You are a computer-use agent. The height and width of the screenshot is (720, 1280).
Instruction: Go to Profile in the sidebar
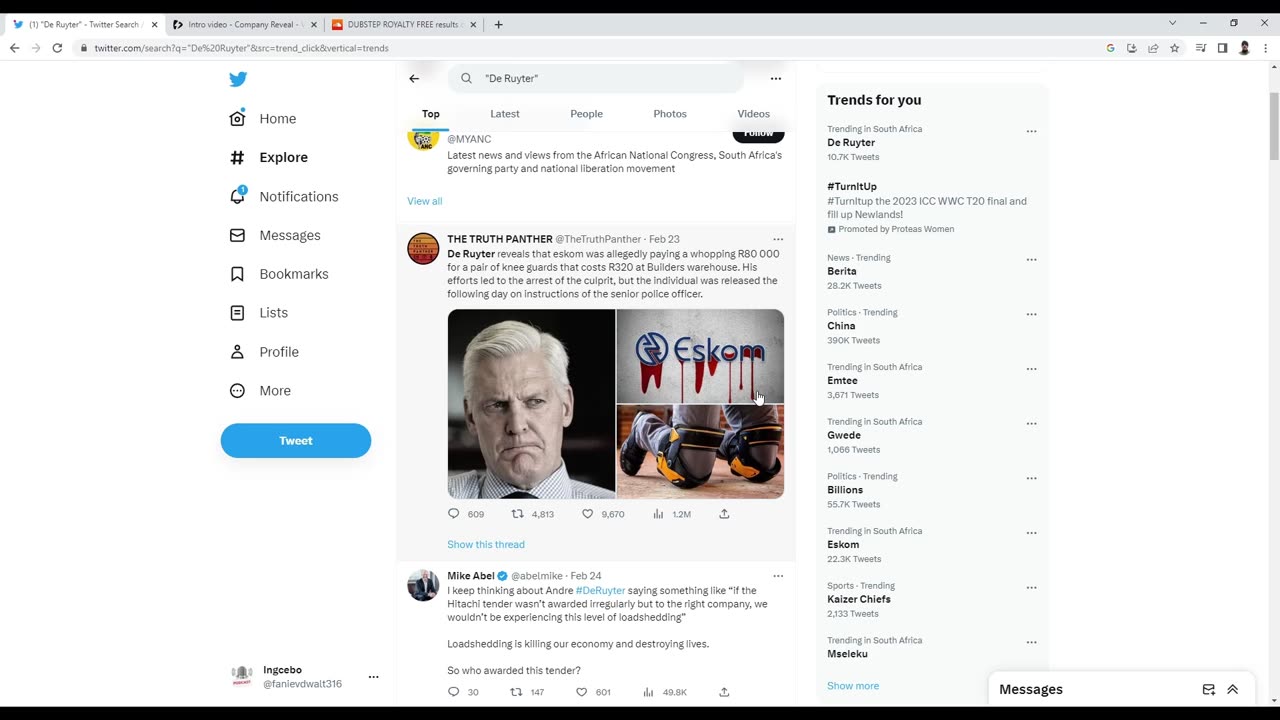coord(264,352)
